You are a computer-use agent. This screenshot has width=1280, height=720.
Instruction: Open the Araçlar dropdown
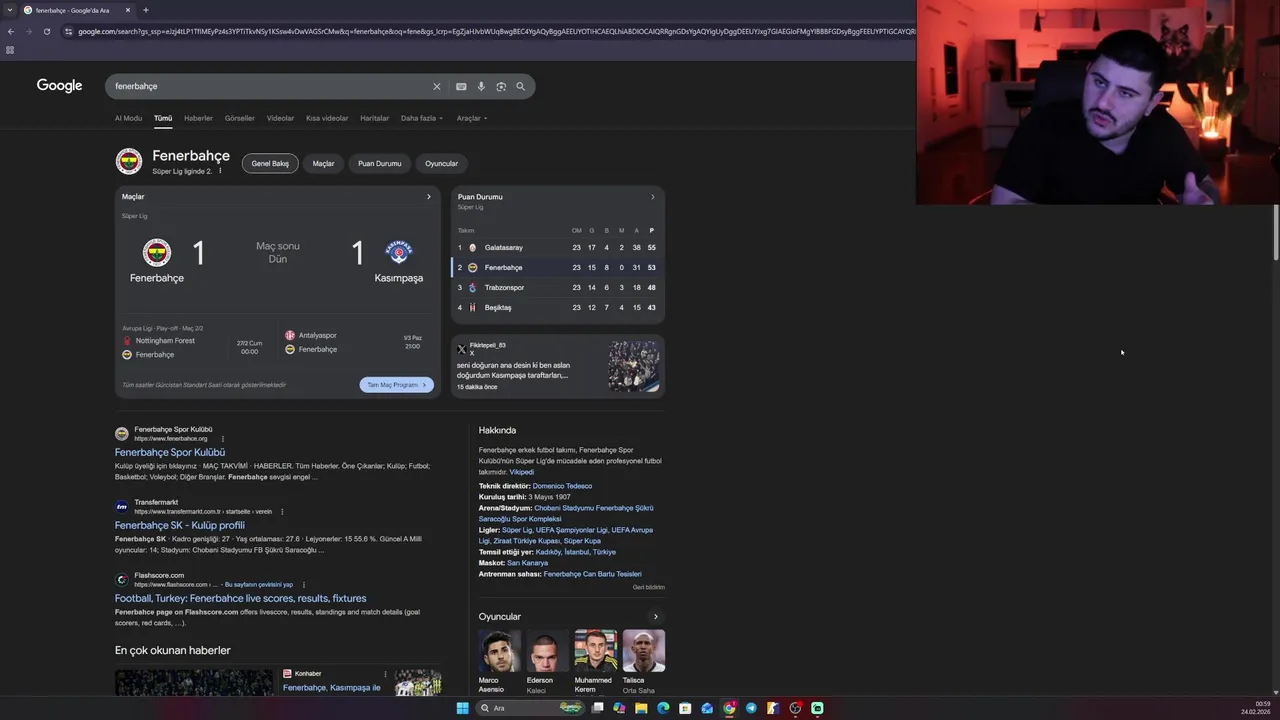472,118
